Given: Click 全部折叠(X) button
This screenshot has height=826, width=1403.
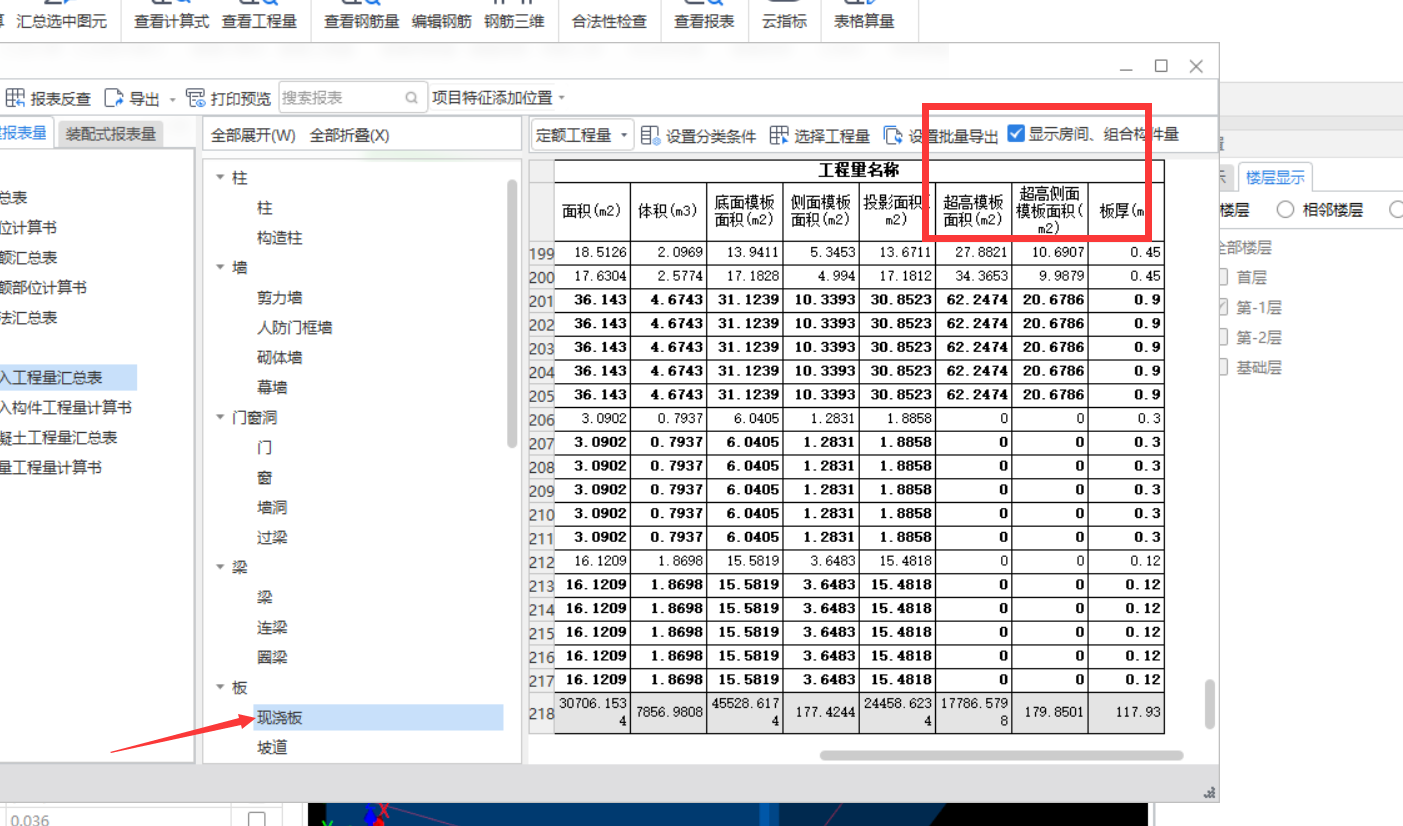Looking at the screenshot, I should (350, 135).
